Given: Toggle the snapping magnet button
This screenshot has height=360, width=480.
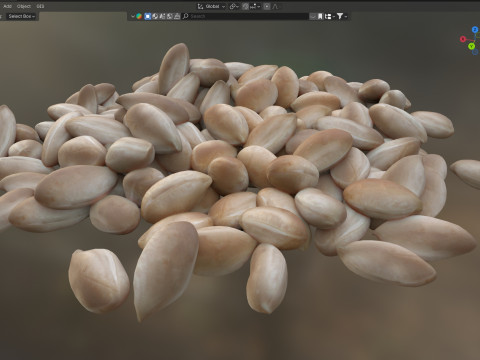Looking at the screenshot, I should (245, 6).
